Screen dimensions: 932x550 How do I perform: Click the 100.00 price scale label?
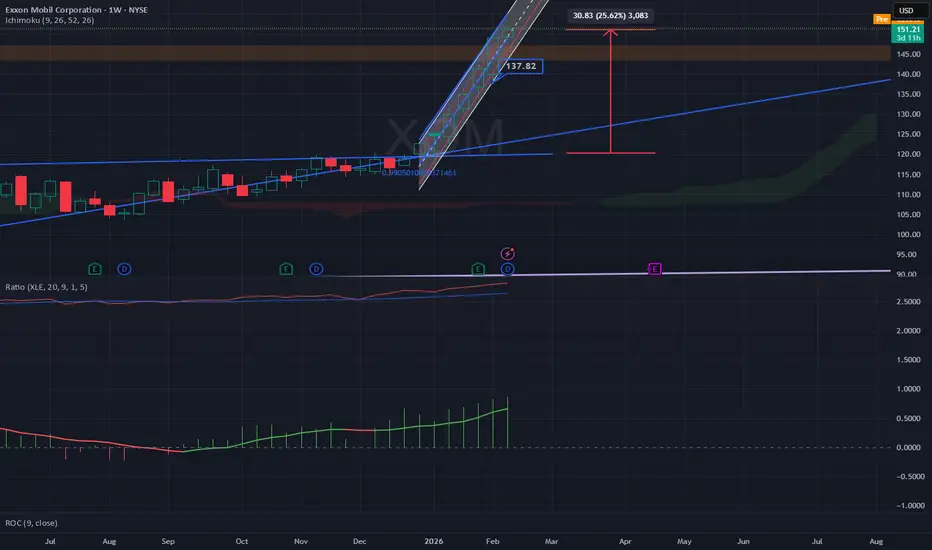click(x=909, y=234)
